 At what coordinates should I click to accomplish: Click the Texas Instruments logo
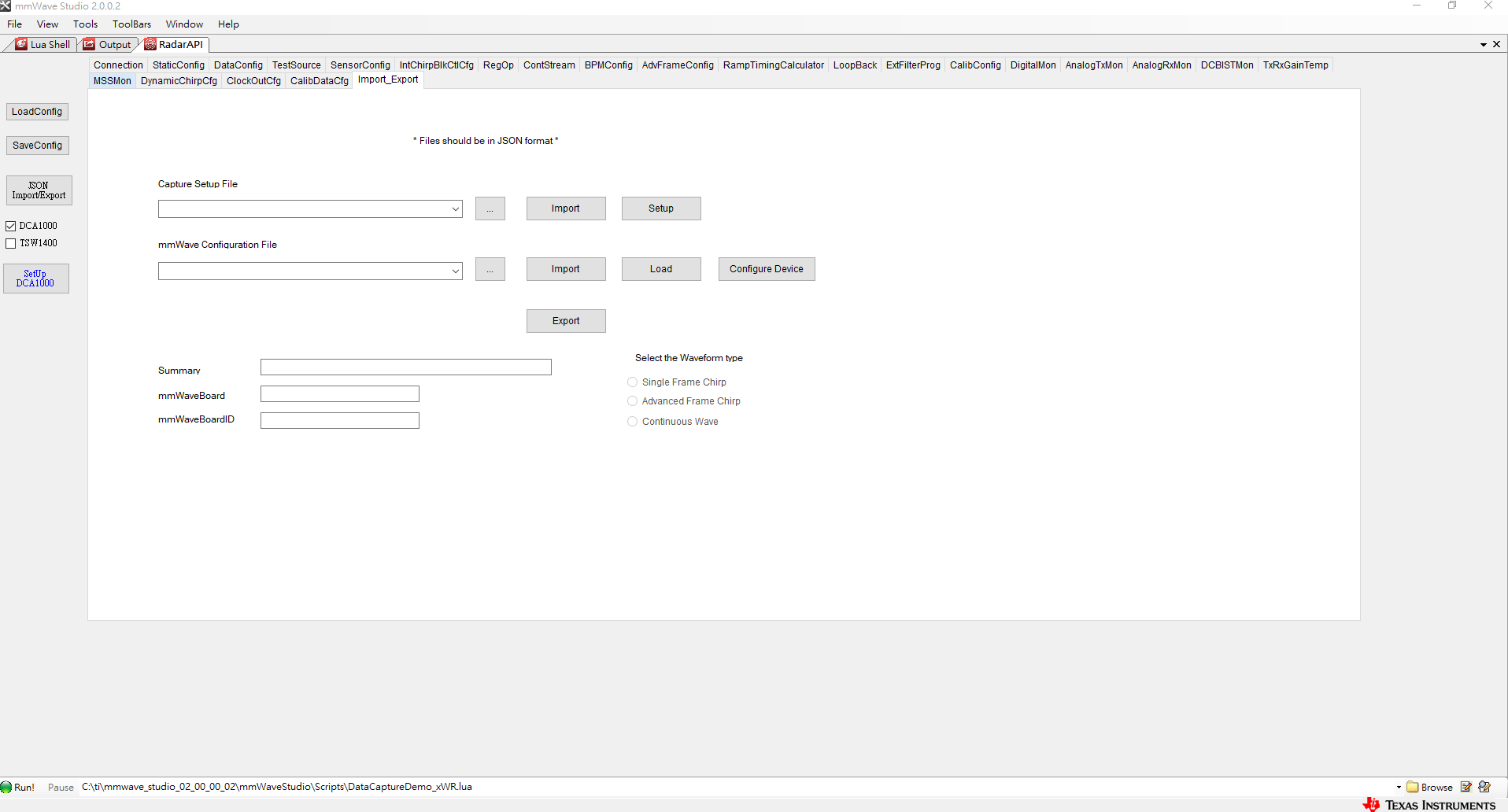1429,804
